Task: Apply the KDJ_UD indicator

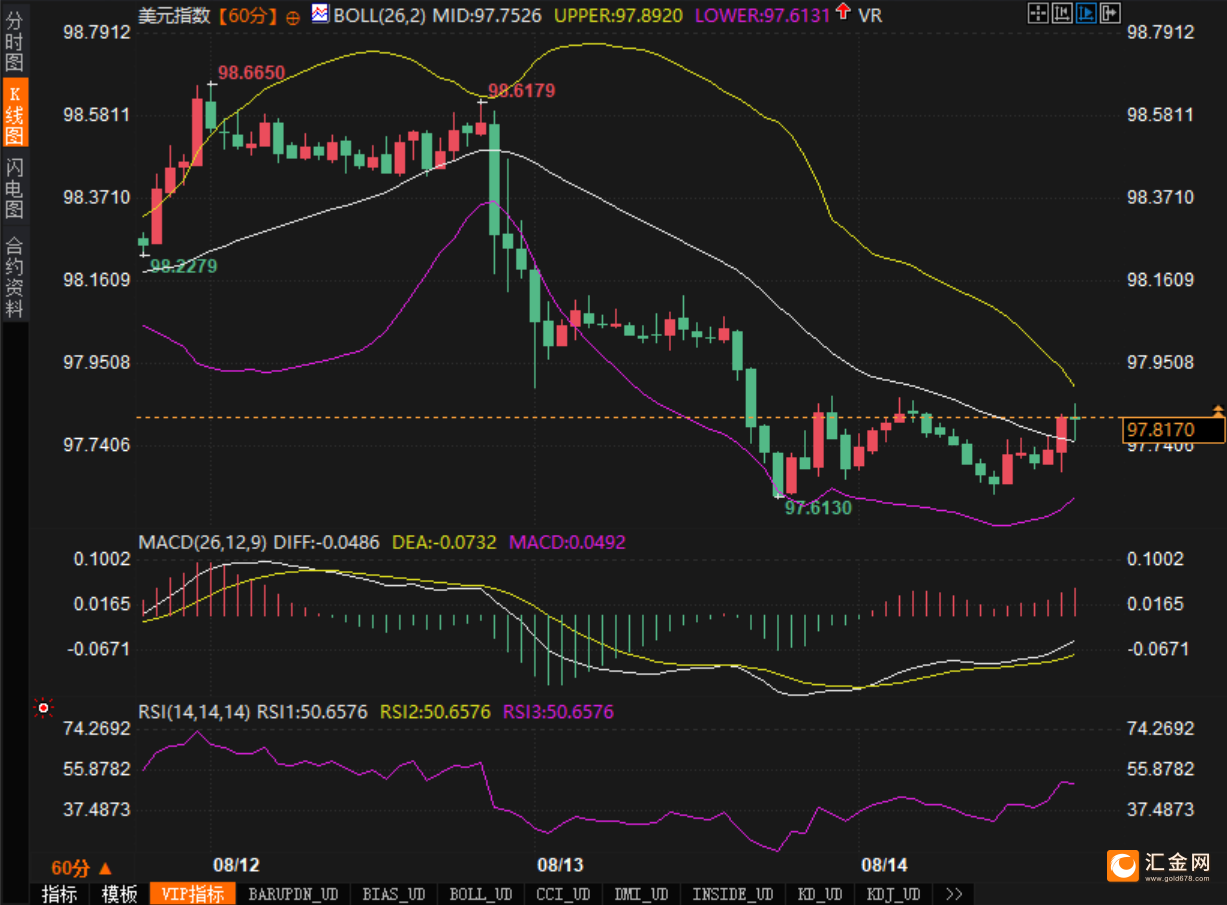Action: [x=893, y=894]
